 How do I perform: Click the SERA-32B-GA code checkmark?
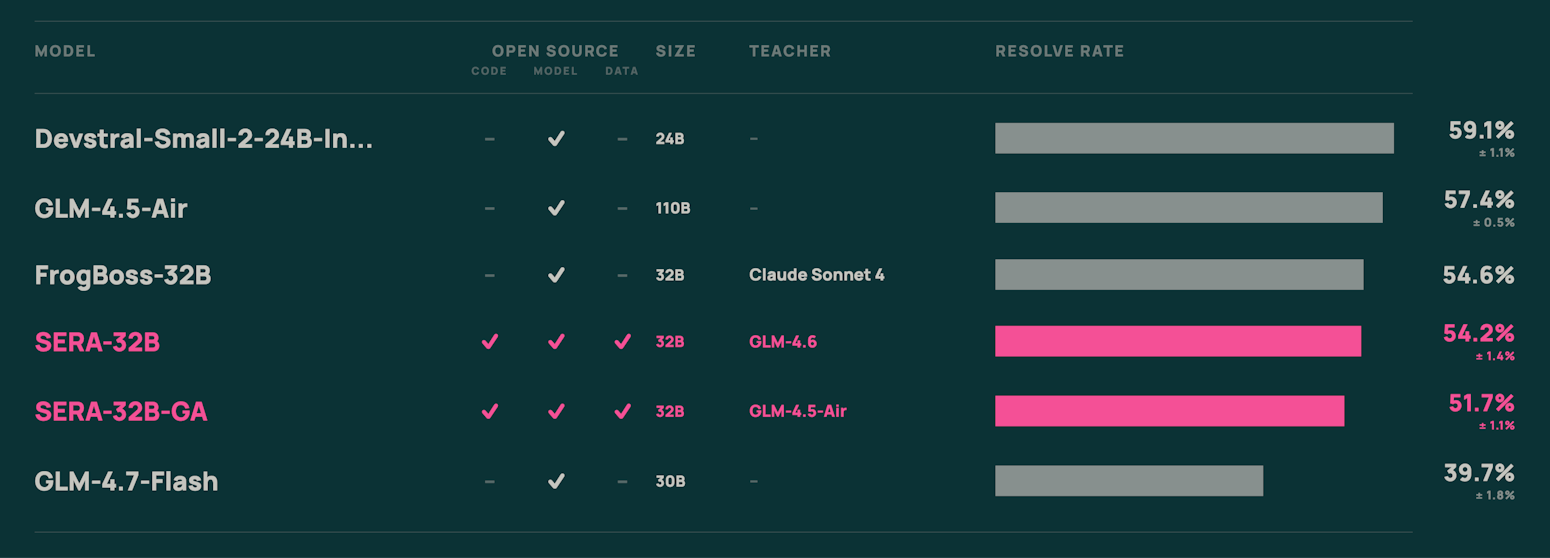point(489,411)
